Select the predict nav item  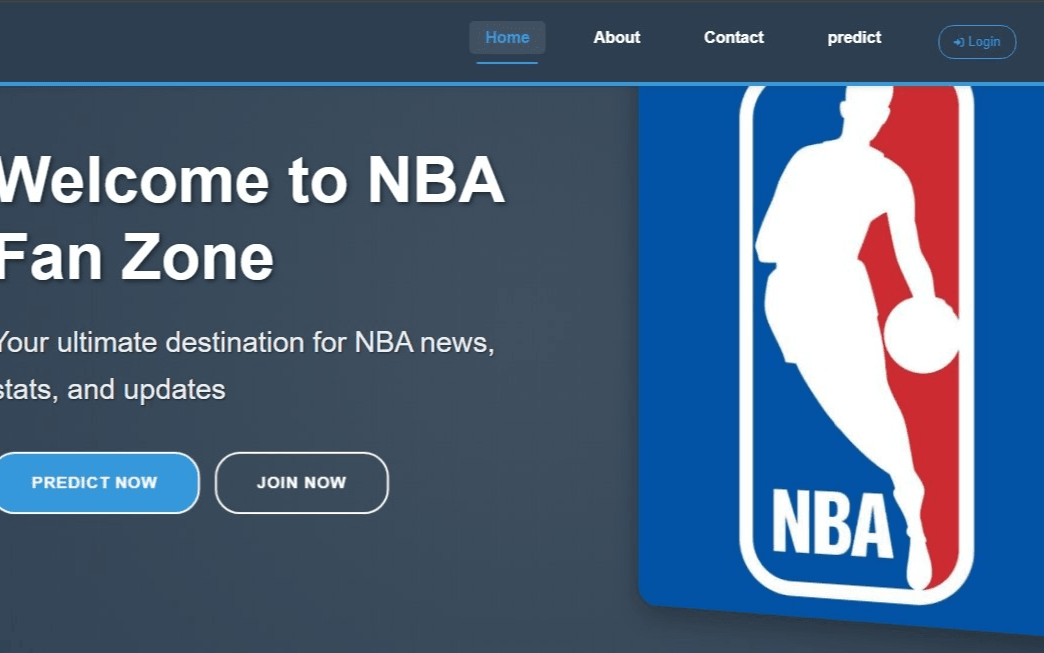point(854,38)
